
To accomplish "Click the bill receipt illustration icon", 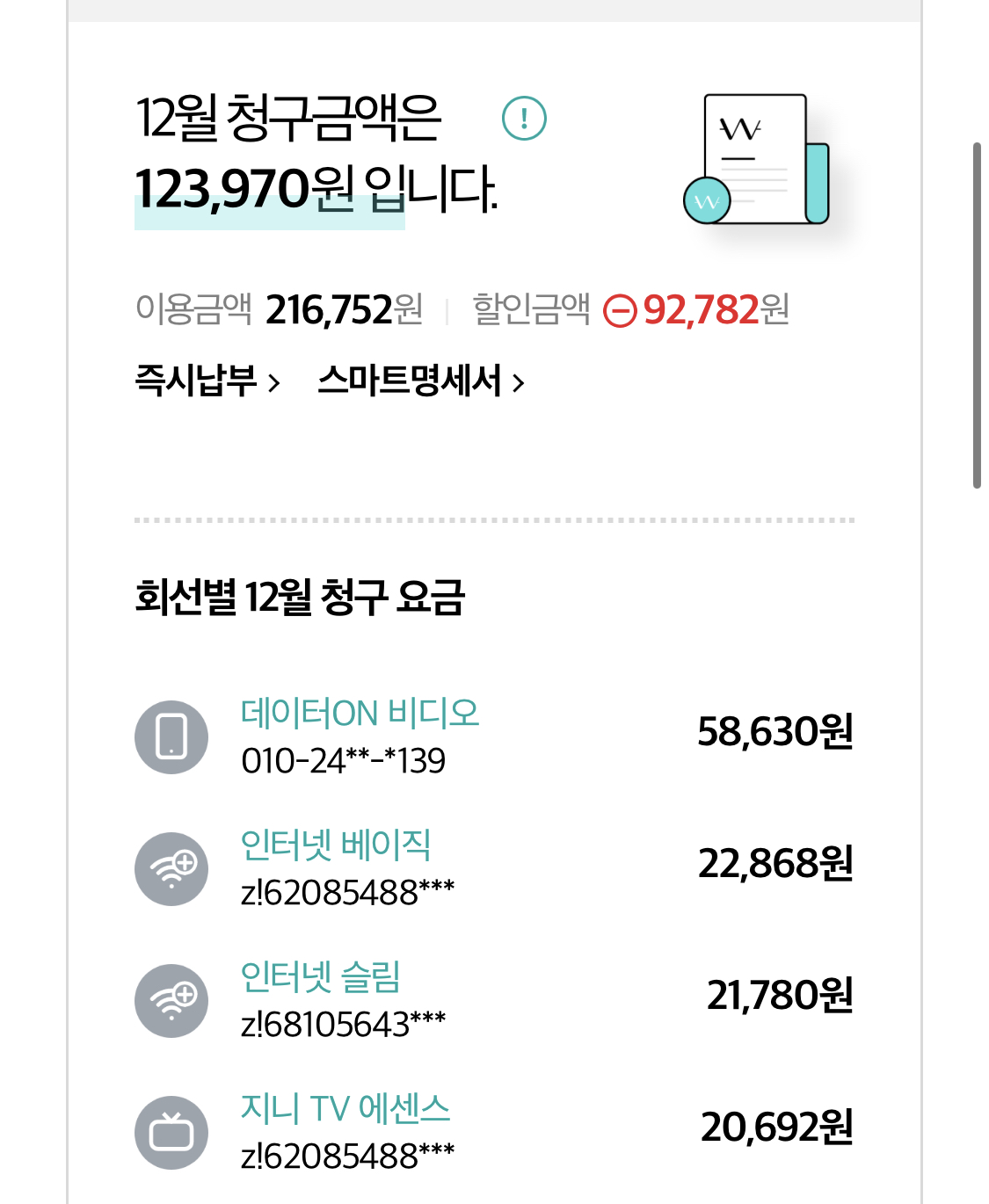I will [x=757, y=160].
